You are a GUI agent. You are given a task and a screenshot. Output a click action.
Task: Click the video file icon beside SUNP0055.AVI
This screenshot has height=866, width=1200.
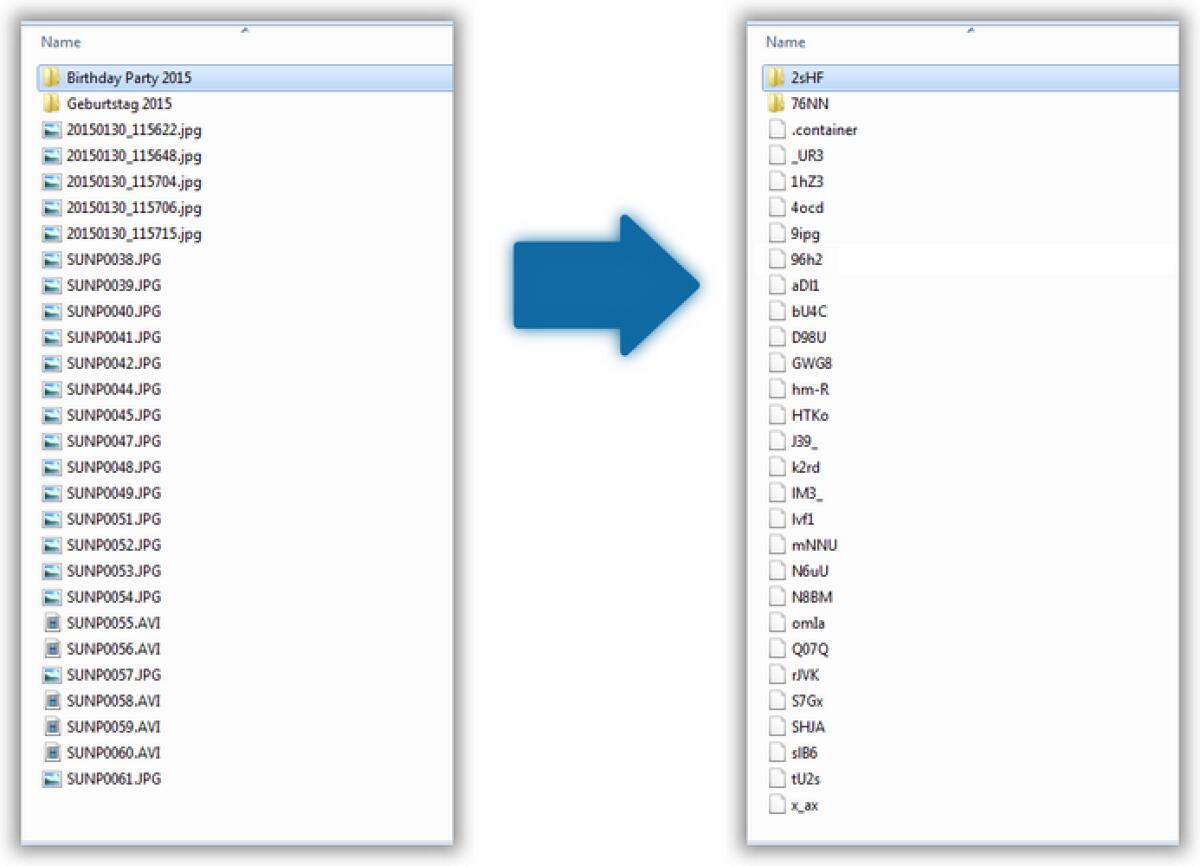point(54,623)
